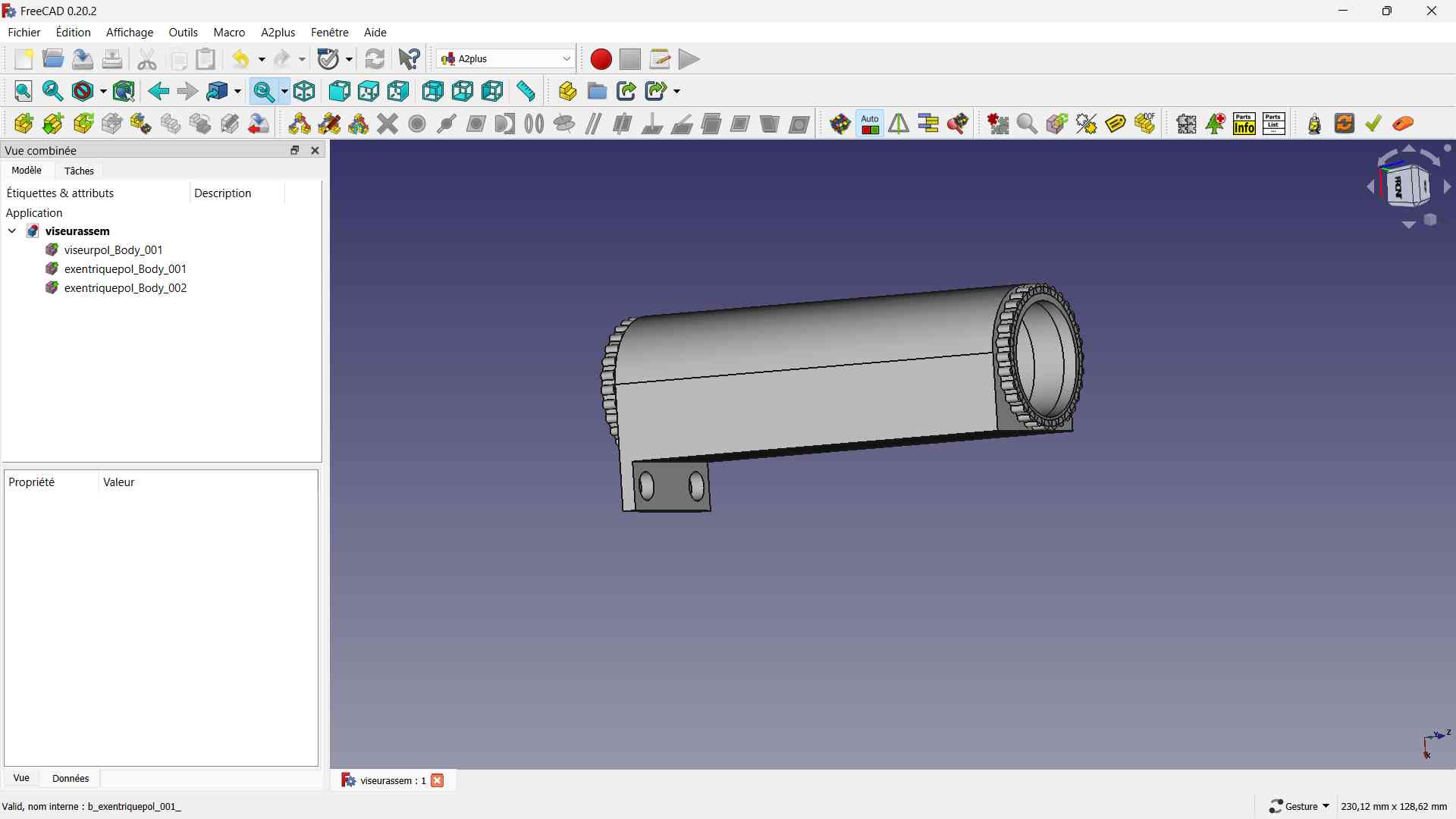Screen dimensions: 1456x819
Task: Click the add part from file icon
Action: click(x=24, y=124)
